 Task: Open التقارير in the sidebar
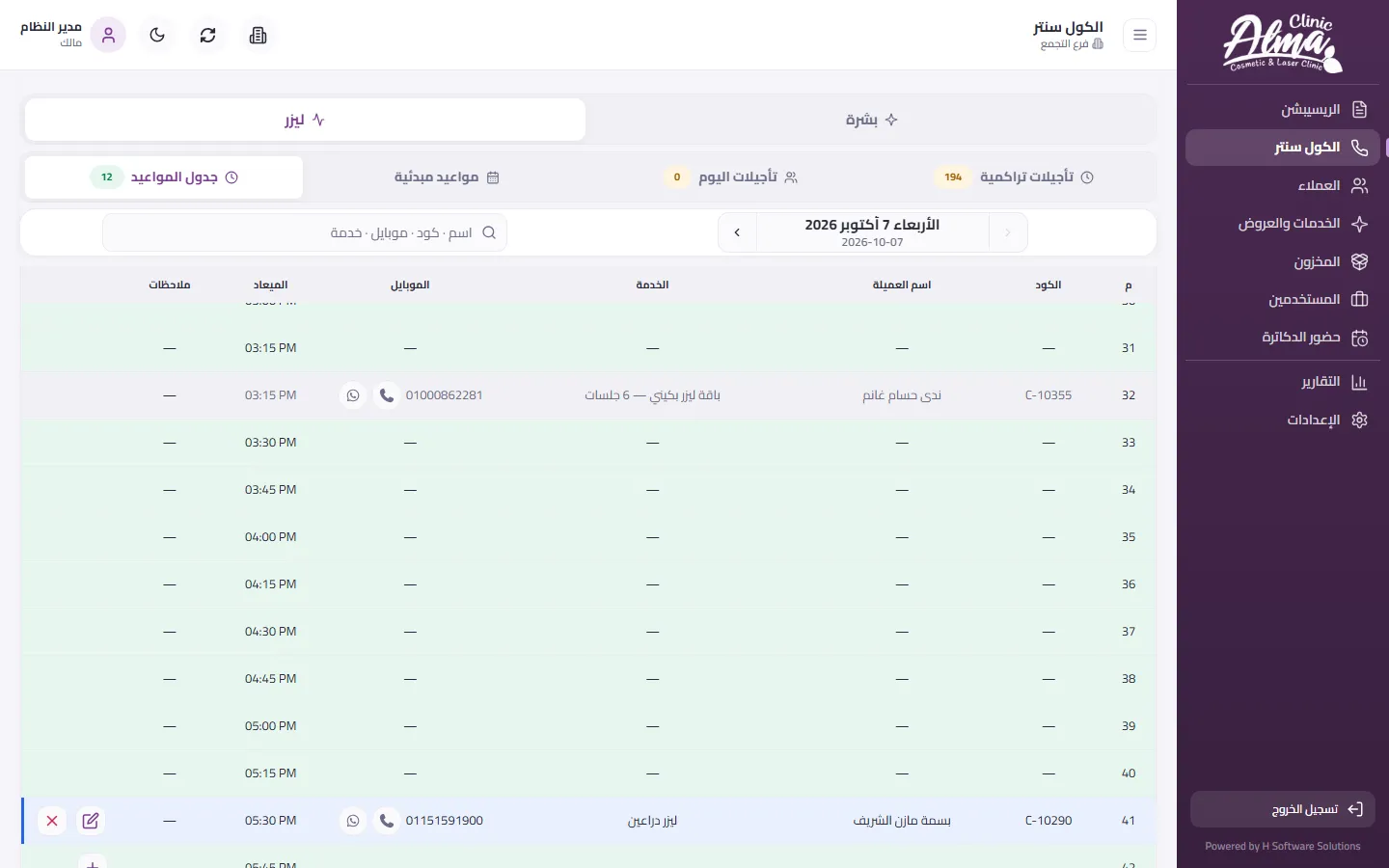point(1283,382)
